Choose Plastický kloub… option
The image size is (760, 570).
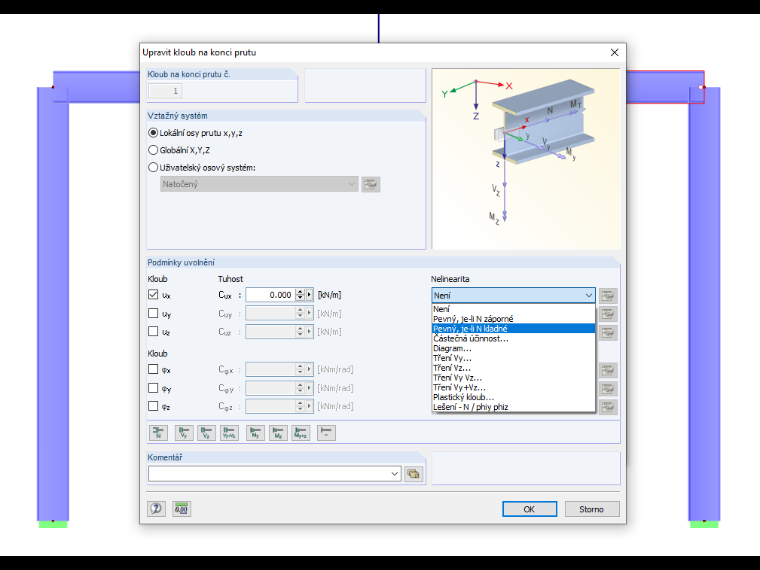click(513, 396)
